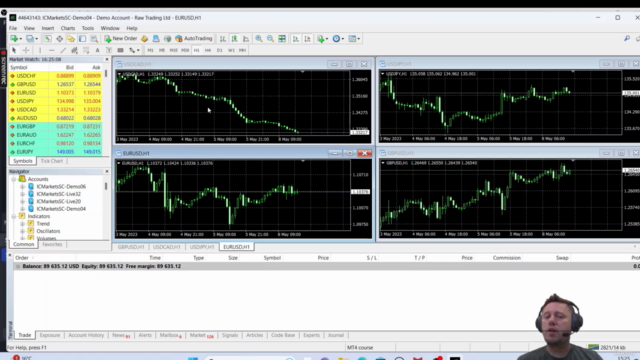Zoom in on the chart

coord(259,39)
